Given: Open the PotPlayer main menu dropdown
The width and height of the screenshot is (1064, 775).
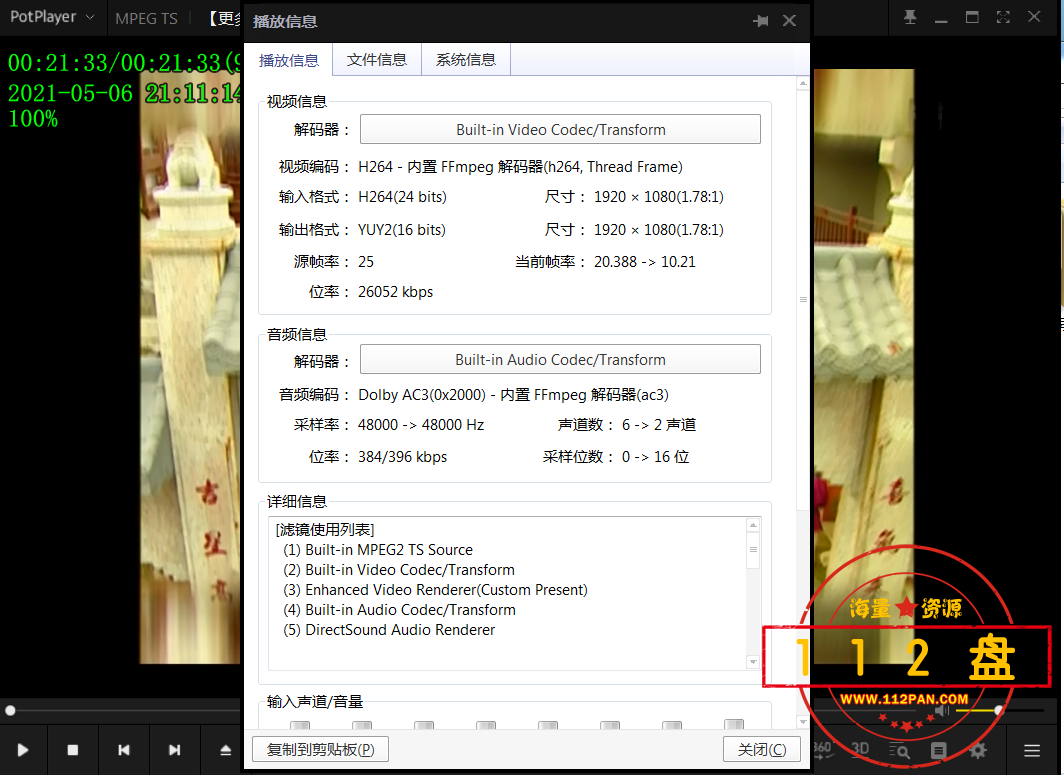Looking at the screenshot, I should [52, 17].
